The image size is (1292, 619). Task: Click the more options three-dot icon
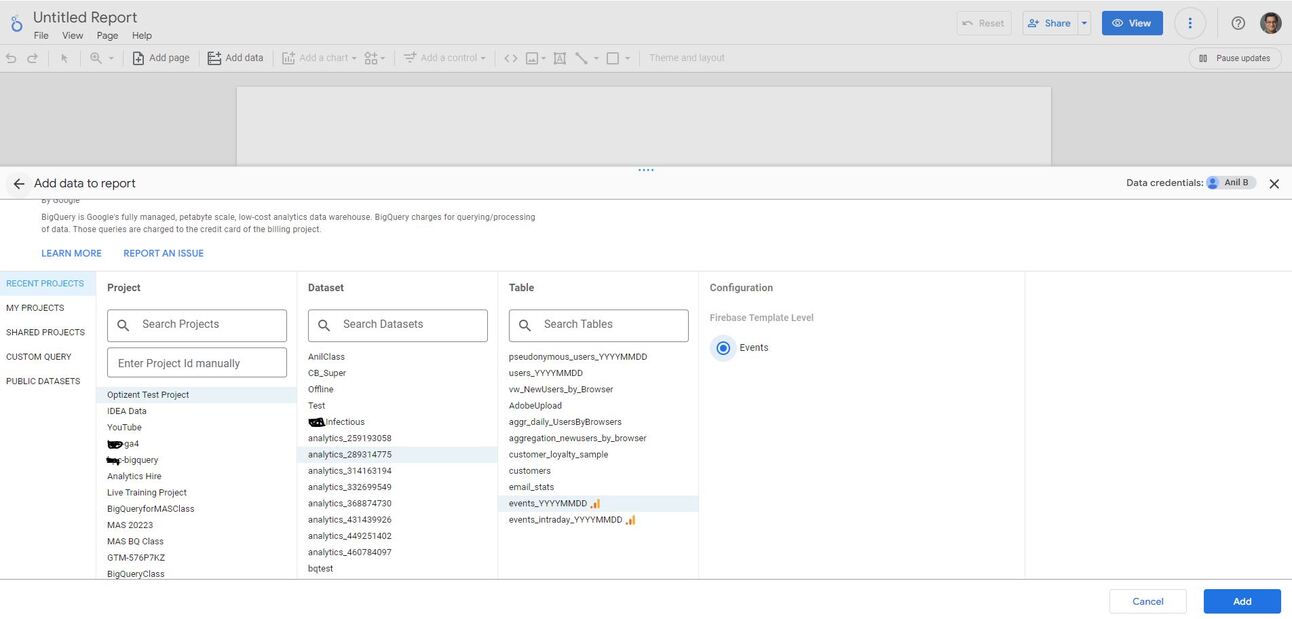tap(1189, 22)
